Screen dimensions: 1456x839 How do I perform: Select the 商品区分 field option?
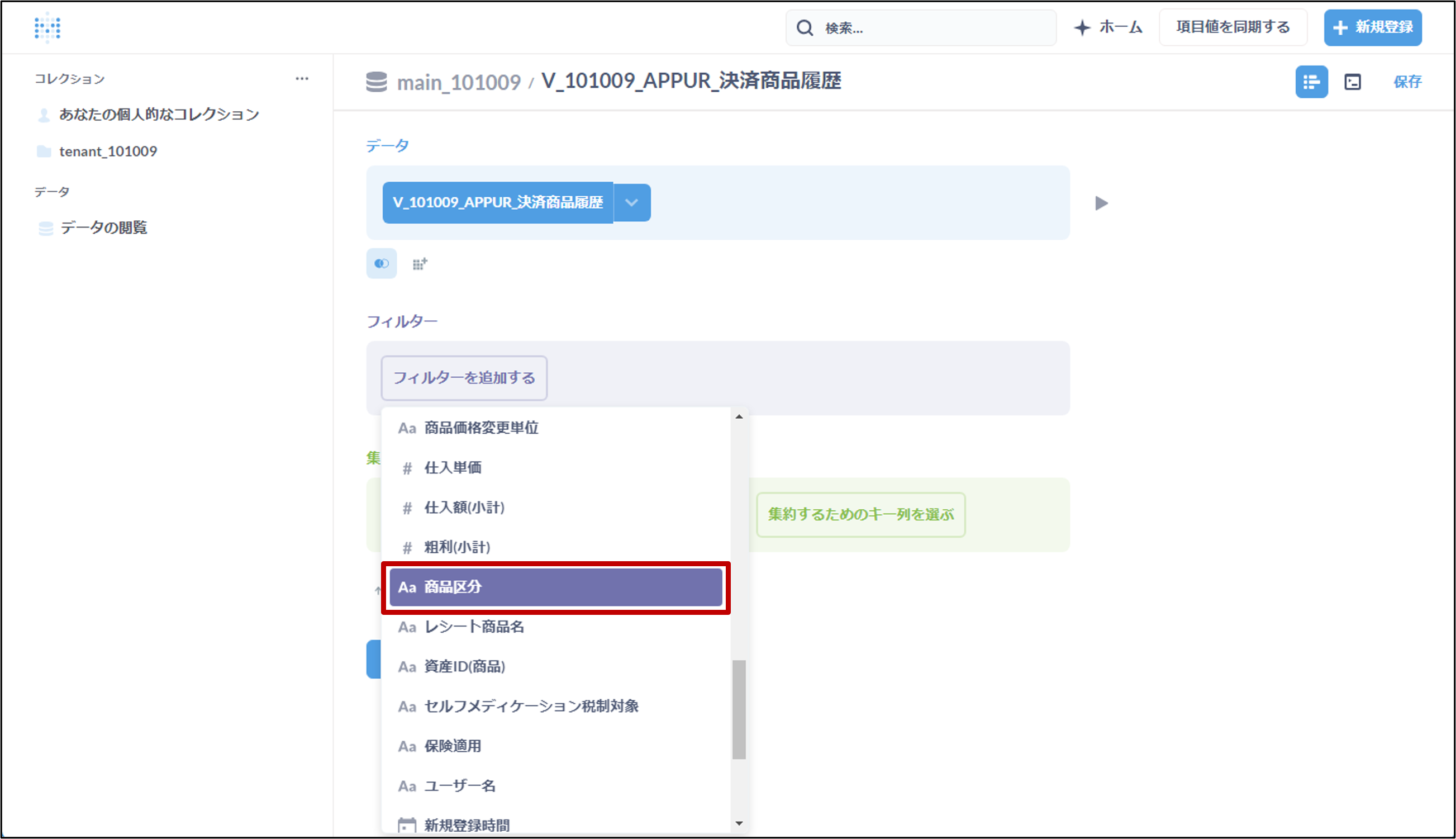click(x=555, y=586)
